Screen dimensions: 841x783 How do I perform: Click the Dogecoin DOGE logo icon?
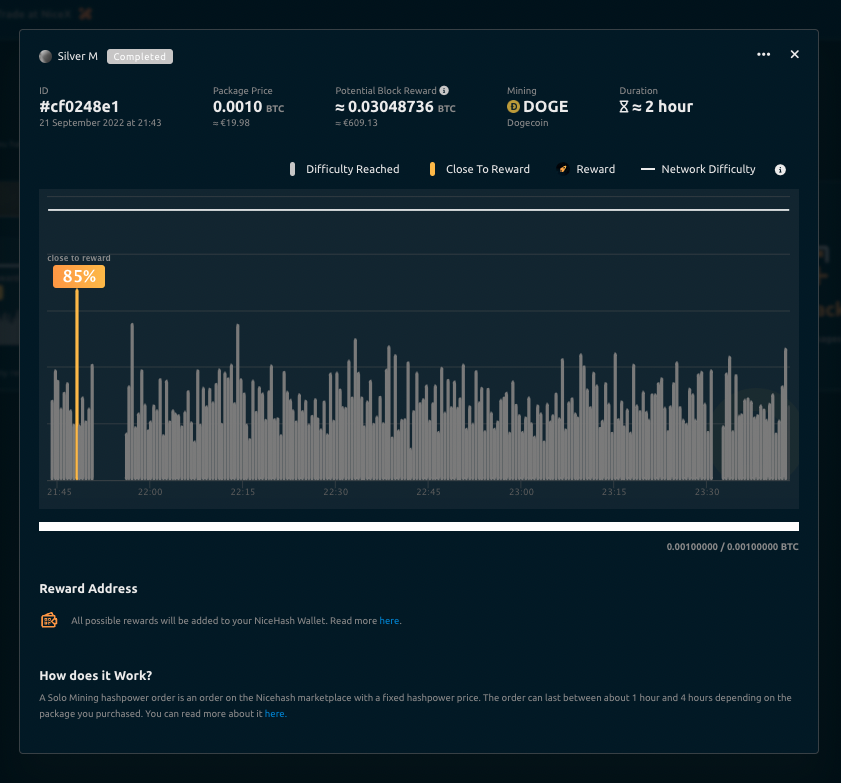coord(514,107)
